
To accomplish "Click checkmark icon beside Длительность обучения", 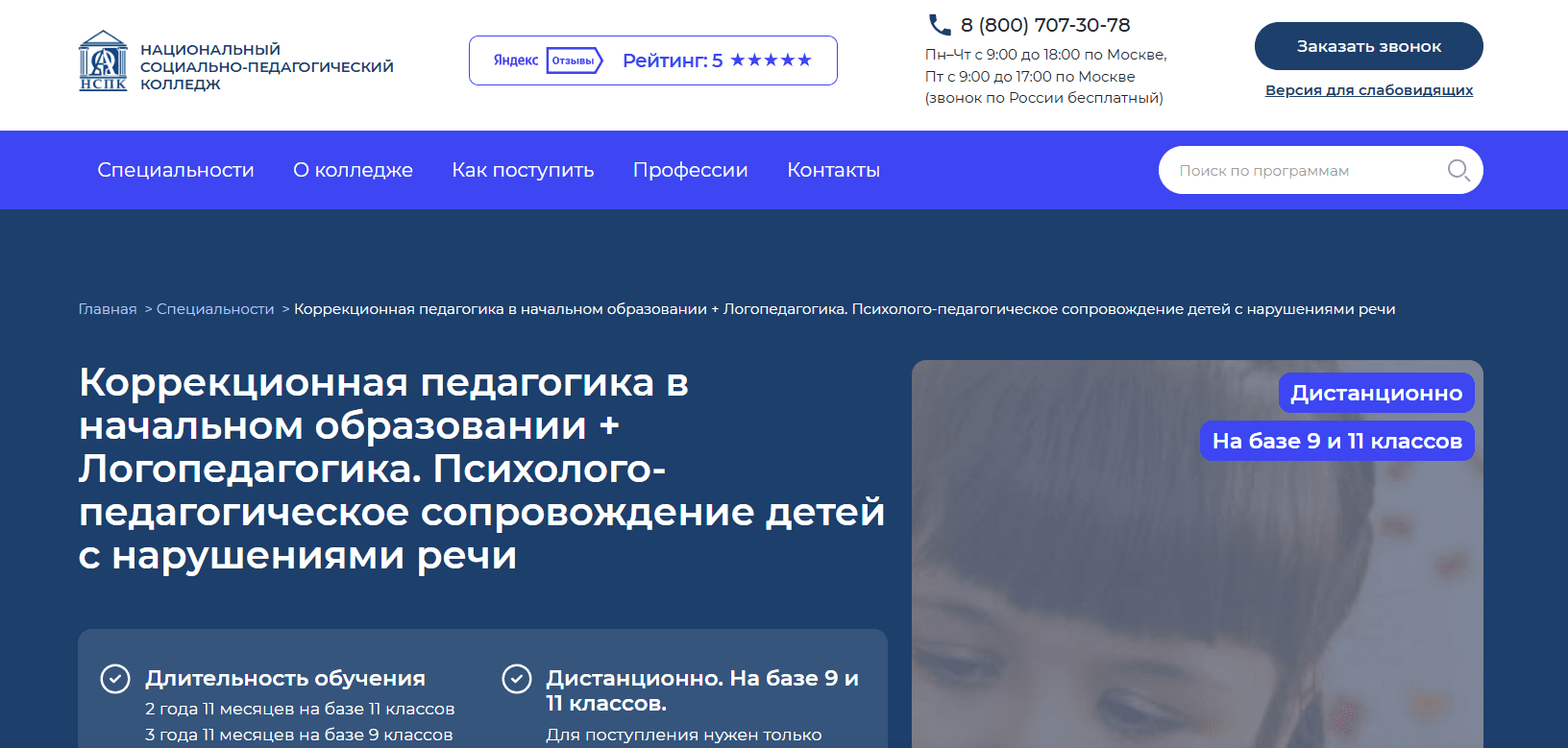I will coord(115,679).
